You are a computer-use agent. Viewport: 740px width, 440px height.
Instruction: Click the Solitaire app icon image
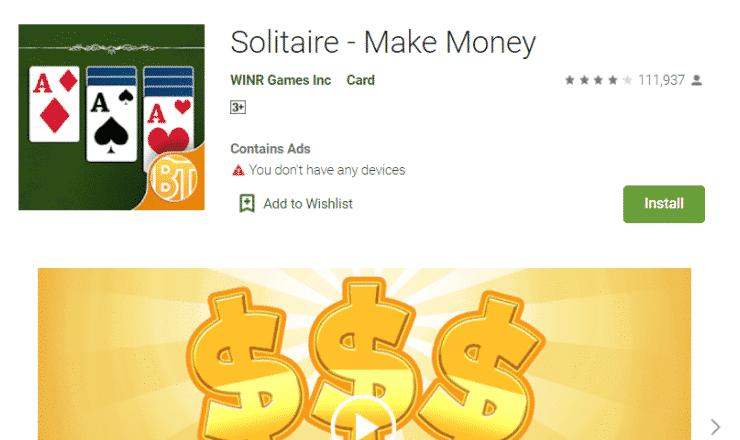coord(111,117)
